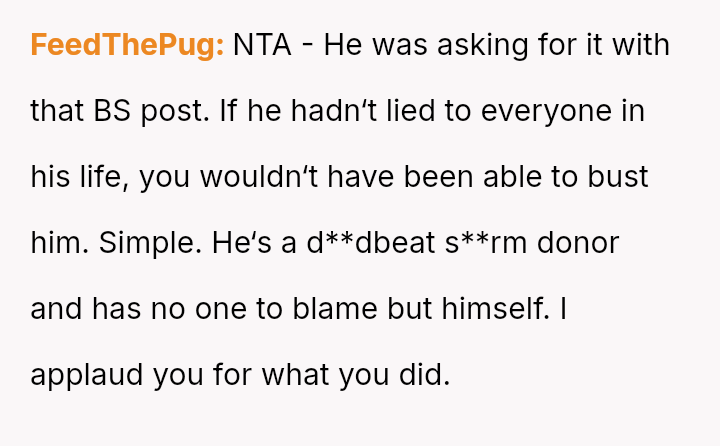Click the word "donor" in the comment
720x446 pixels.
coord(582,243)
